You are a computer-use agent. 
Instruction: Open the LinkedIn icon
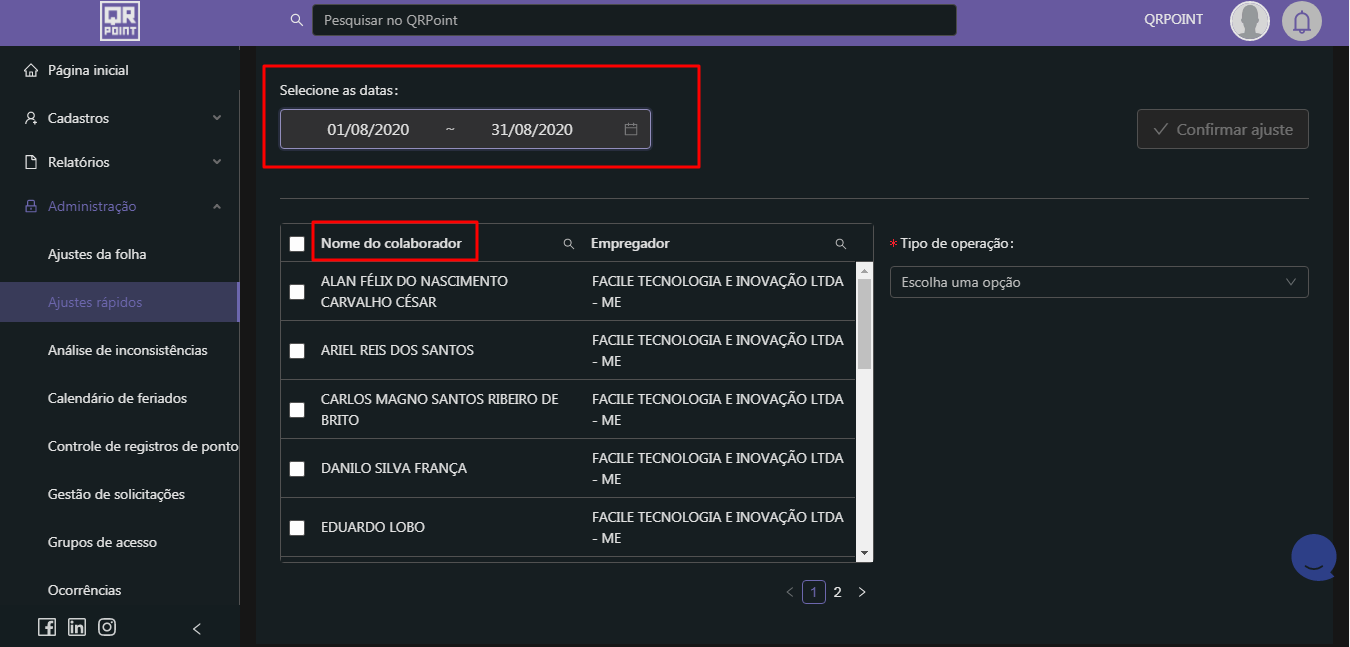click(77, 627)
